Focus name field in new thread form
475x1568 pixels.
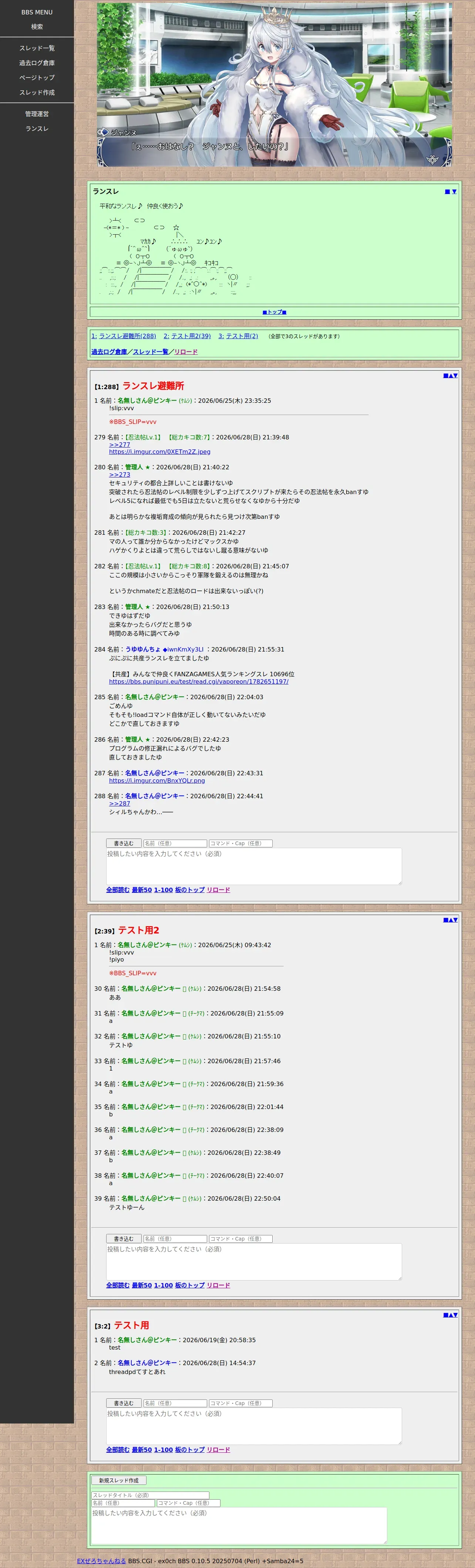coord(123,1503)
